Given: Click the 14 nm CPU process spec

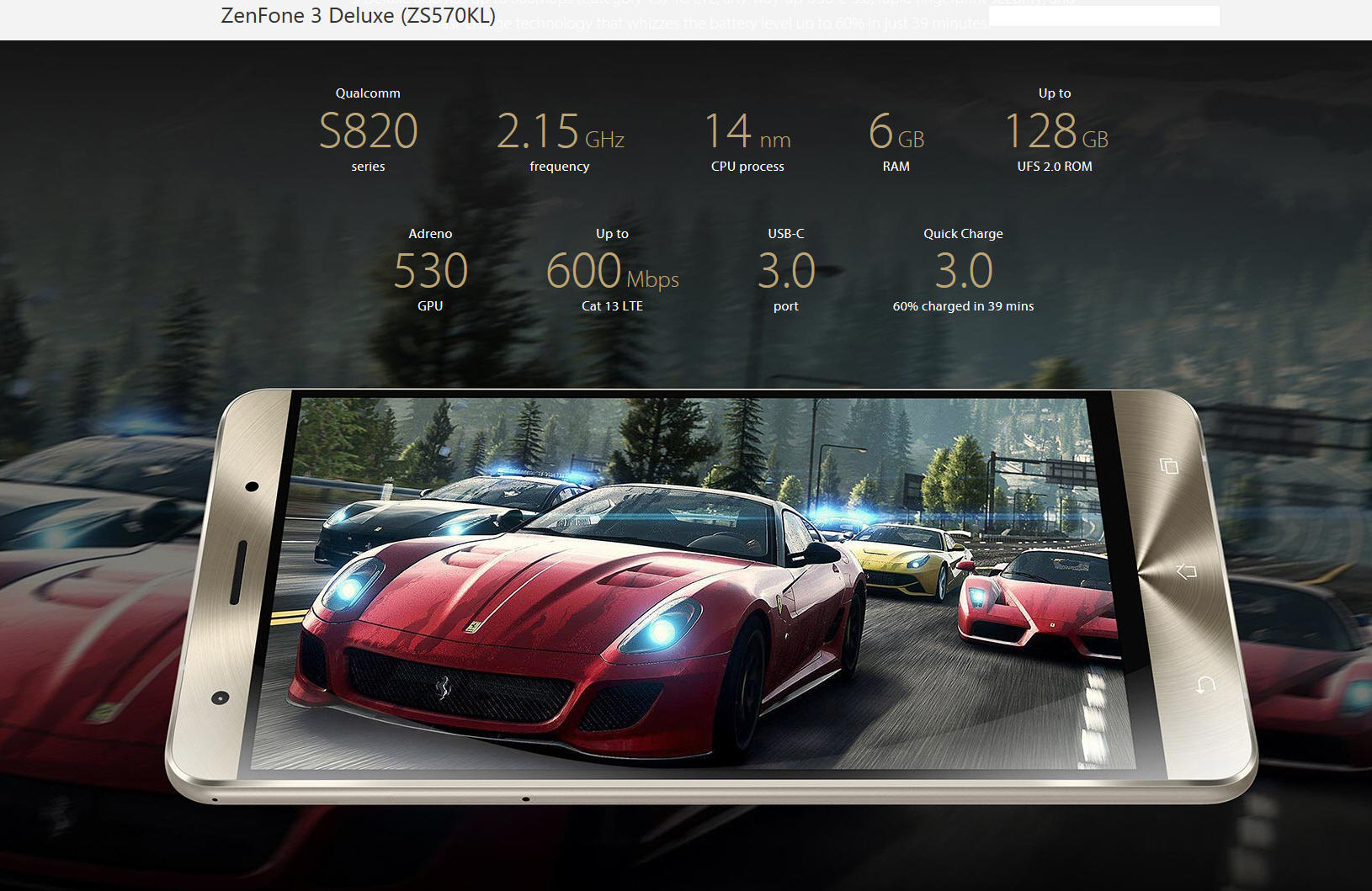Looking at the screenshot, I should 747,132.
